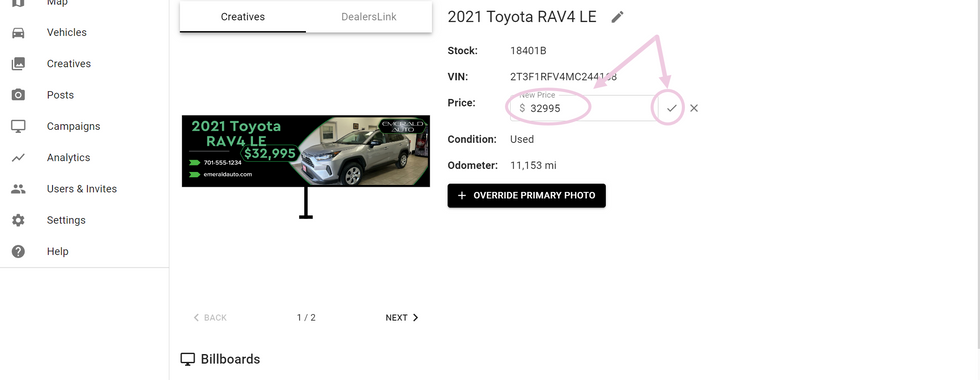Go to next creative preview

(402, 318)
